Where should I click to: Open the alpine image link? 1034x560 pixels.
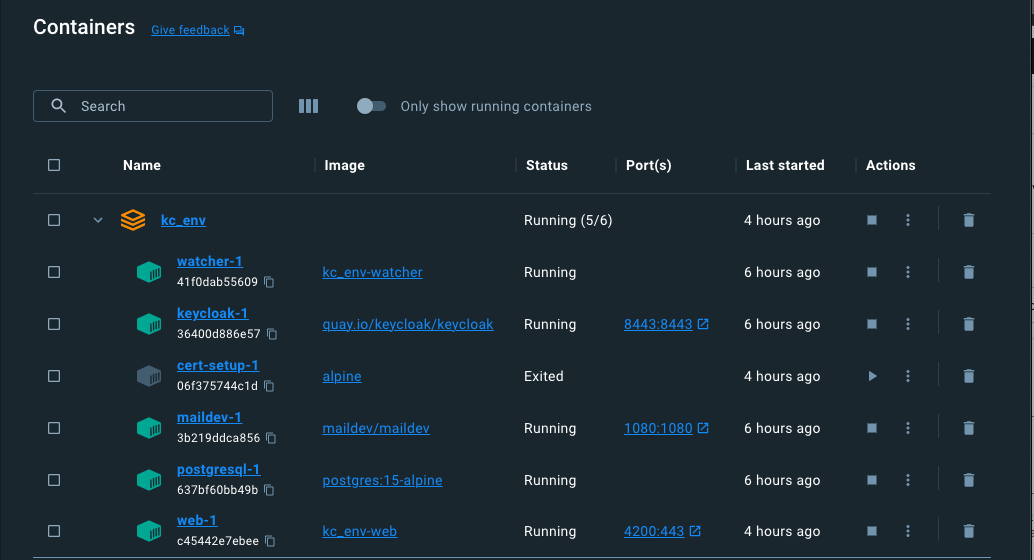(342, 377)
